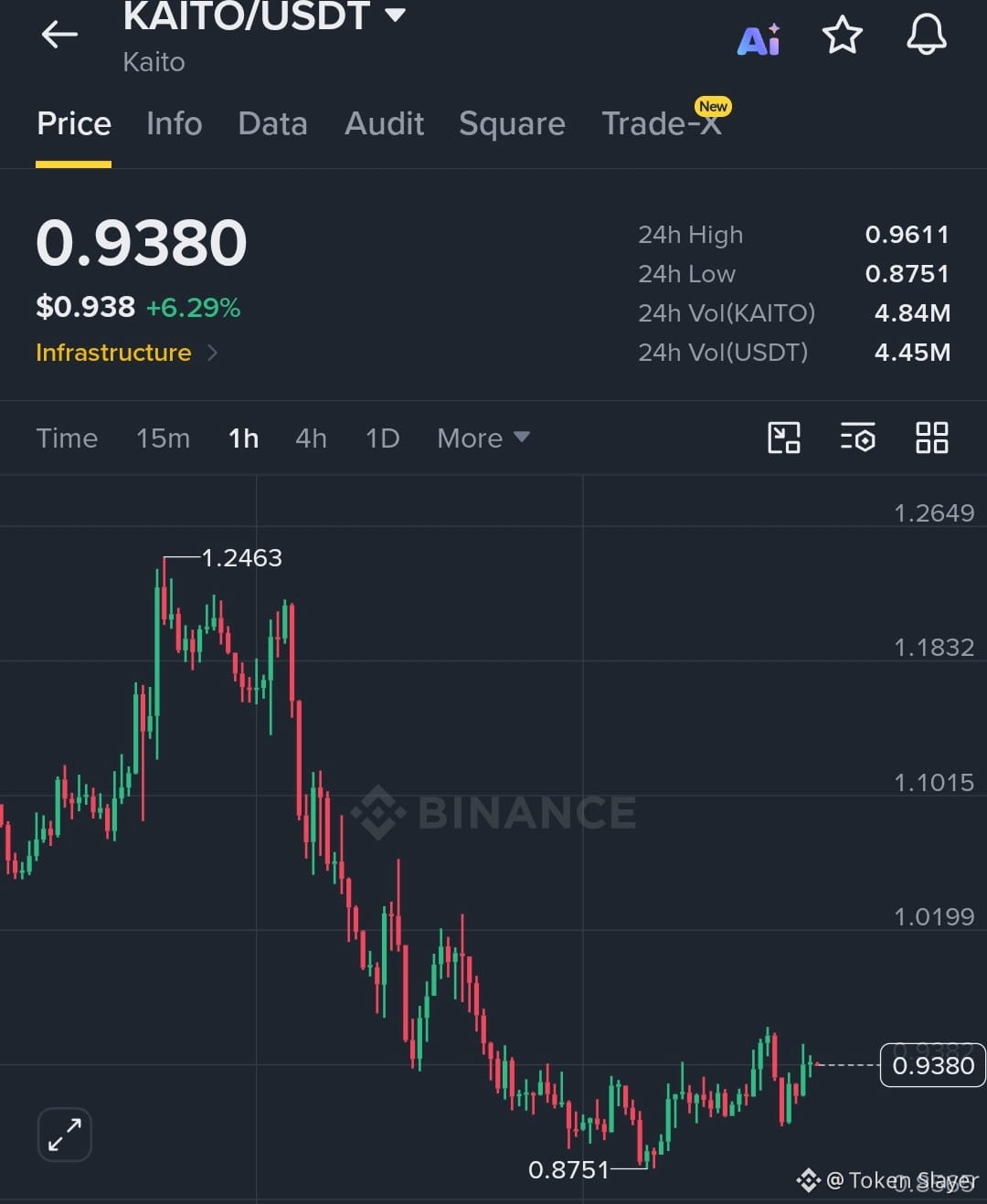This screenshot has height=1204, width=987.
Task: Tap the 24h Low value 0.8751
Action: pyautogui.click(x=907, y=274)
